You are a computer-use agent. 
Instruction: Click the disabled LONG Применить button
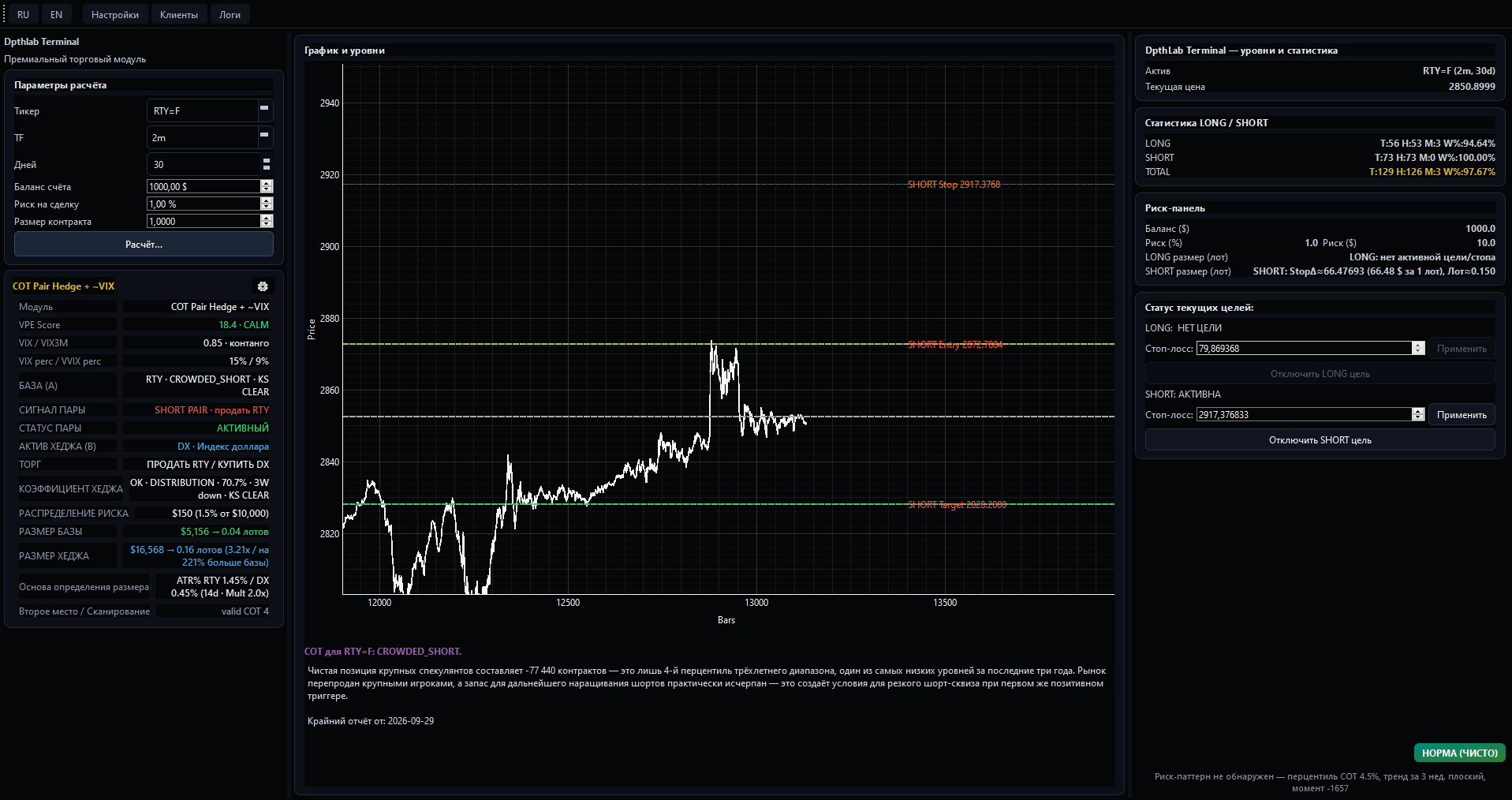(1462, 348)
